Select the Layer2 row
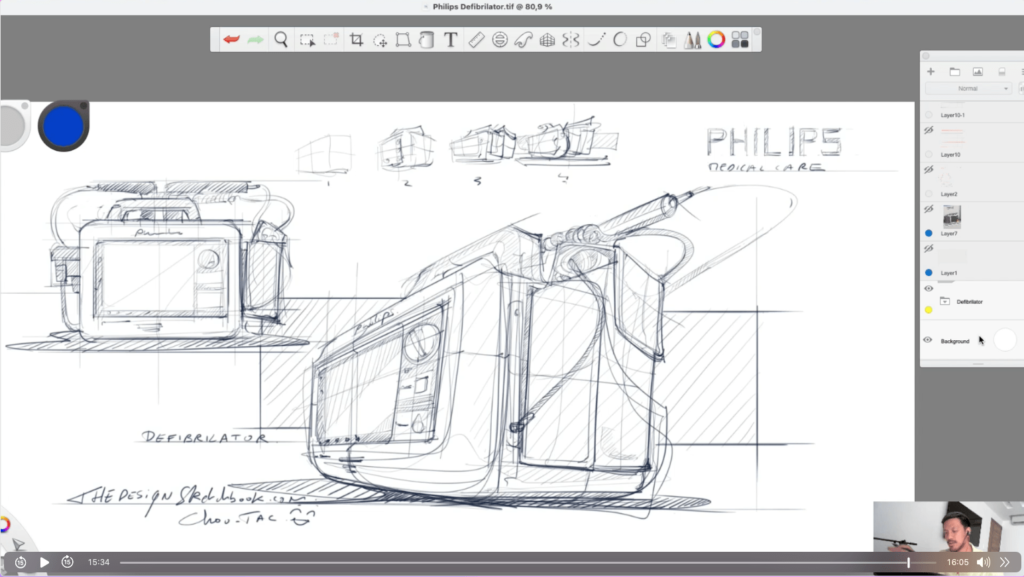The height and width of the screenshot is (577, 1024). tap(972, 181)
